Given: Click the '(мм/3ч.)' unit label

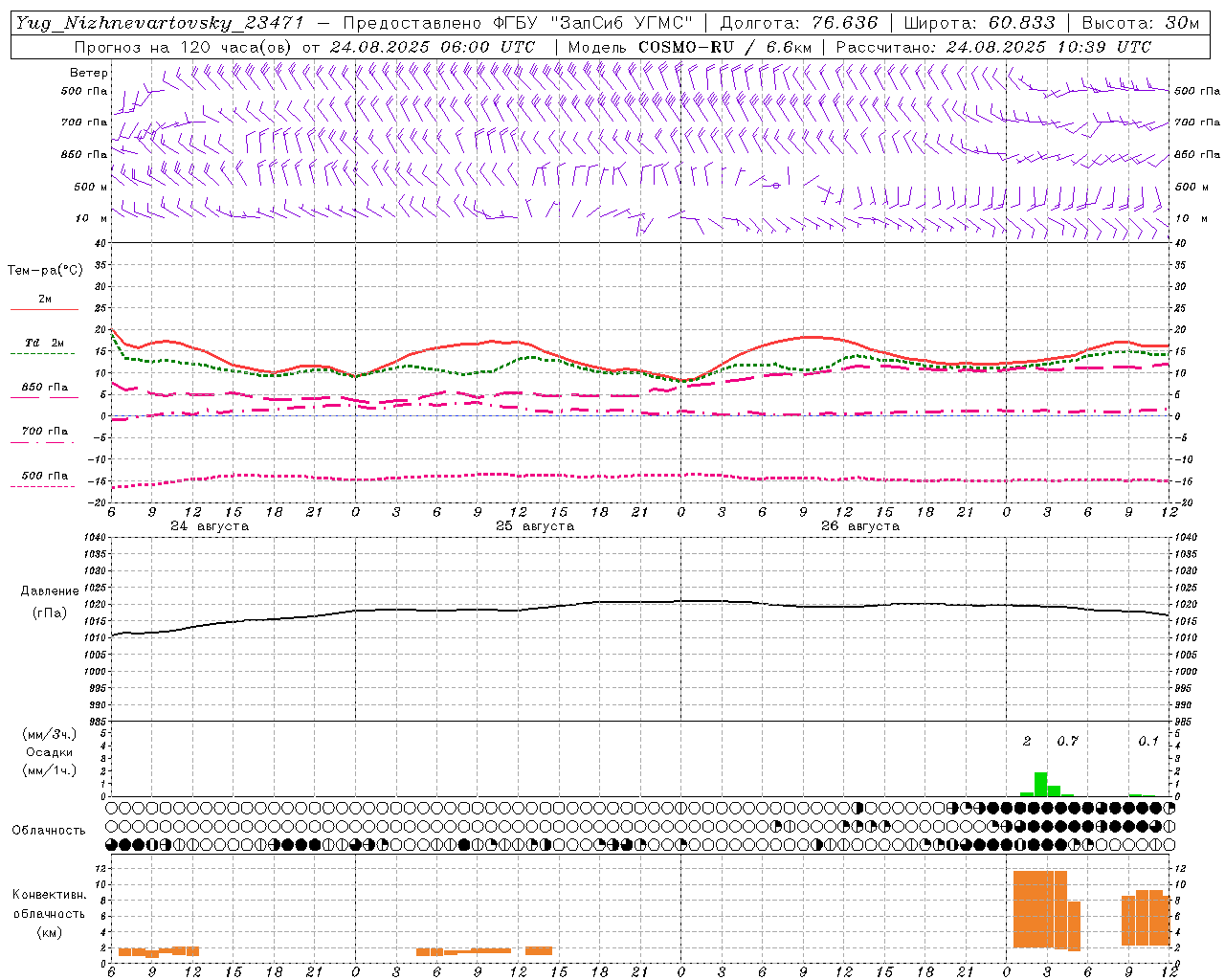Looking at the screenshot, I should (50, 734).
